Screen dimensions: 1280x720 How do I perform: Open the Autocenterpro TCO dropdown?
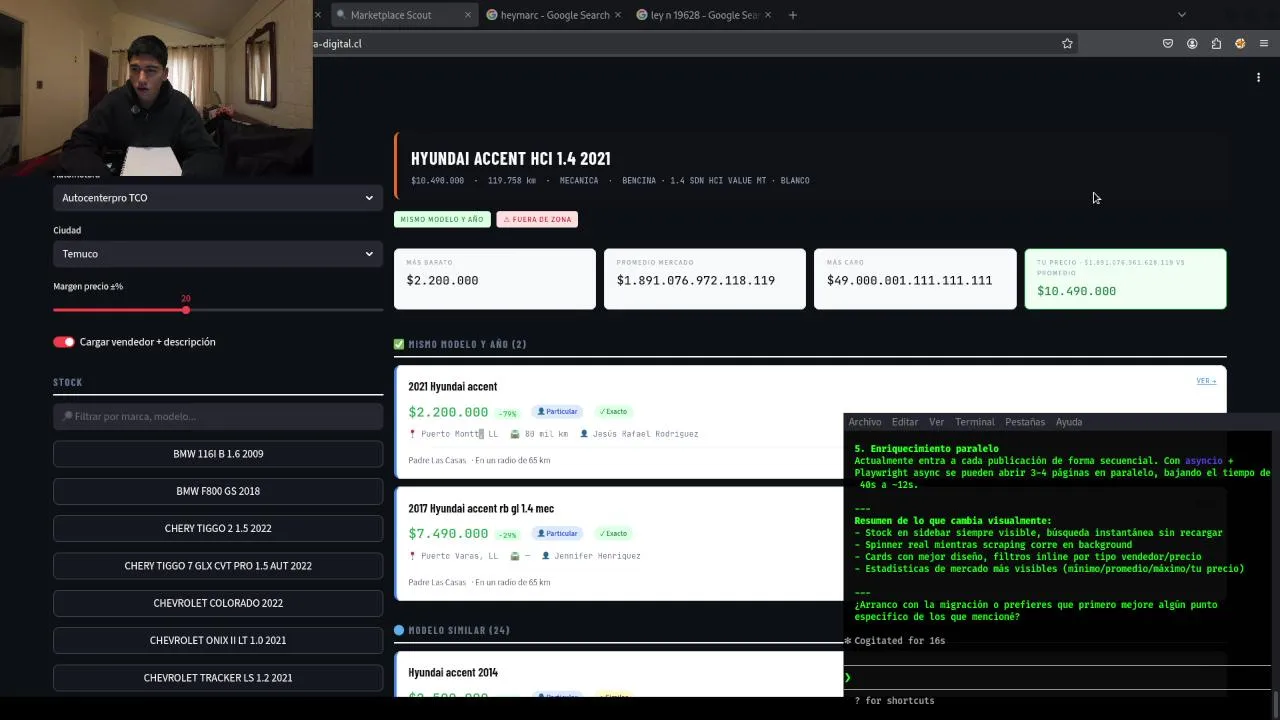218,198
